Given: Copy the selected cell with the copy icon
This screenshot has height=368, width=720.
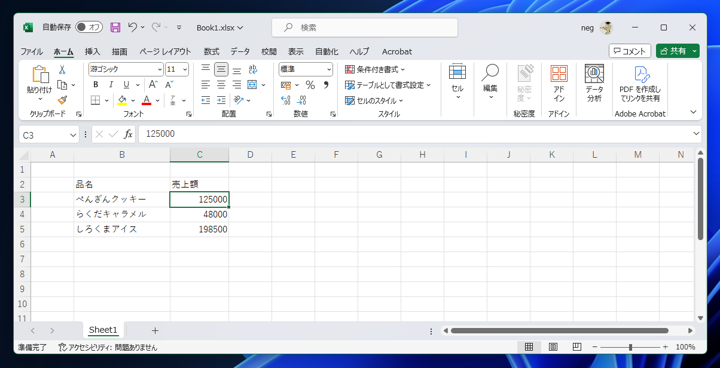Looking at the screenshot, I should pyautogui.click(x=62, y=85).
